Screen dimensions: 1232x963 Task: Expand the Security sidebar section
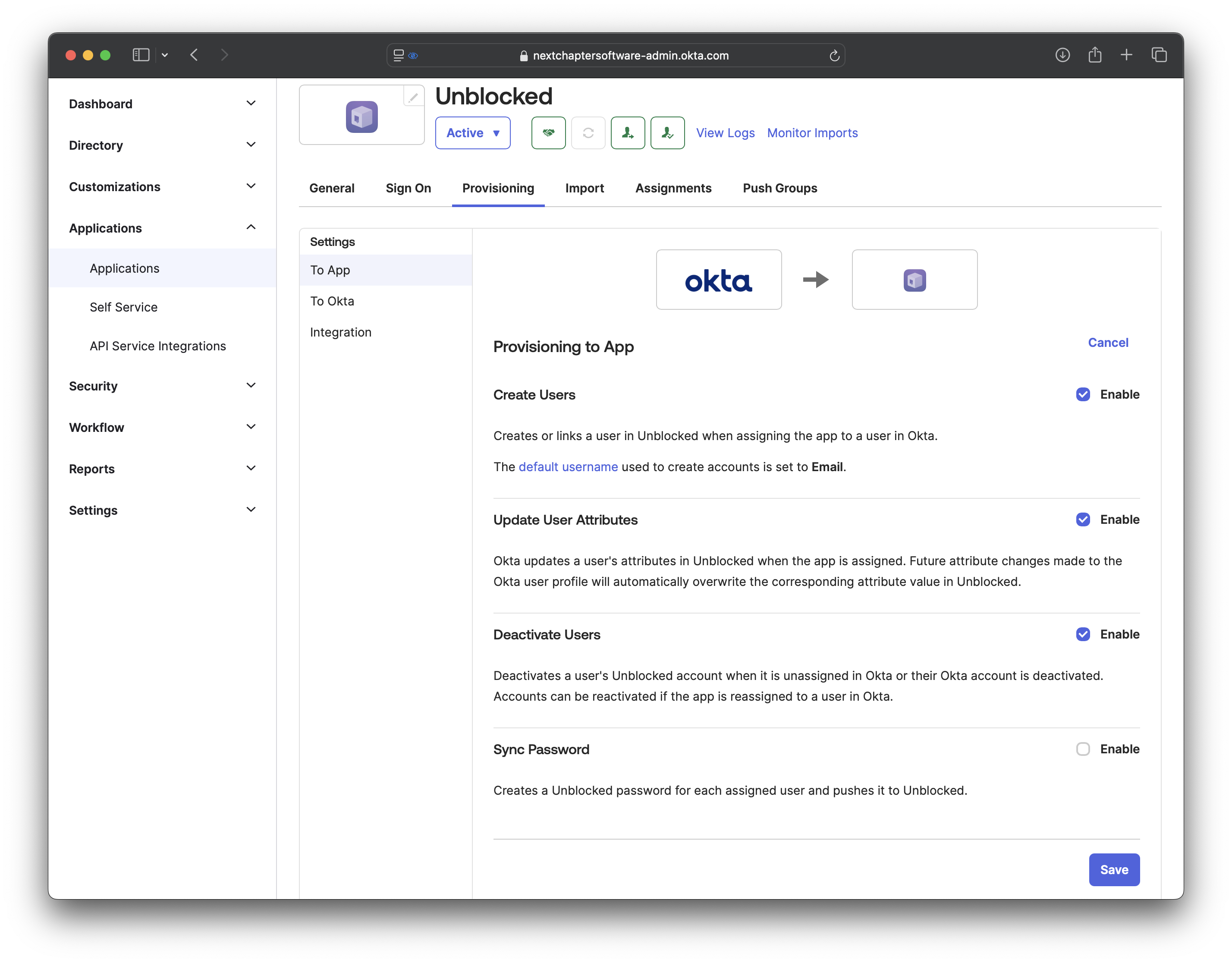click(163, 386)
